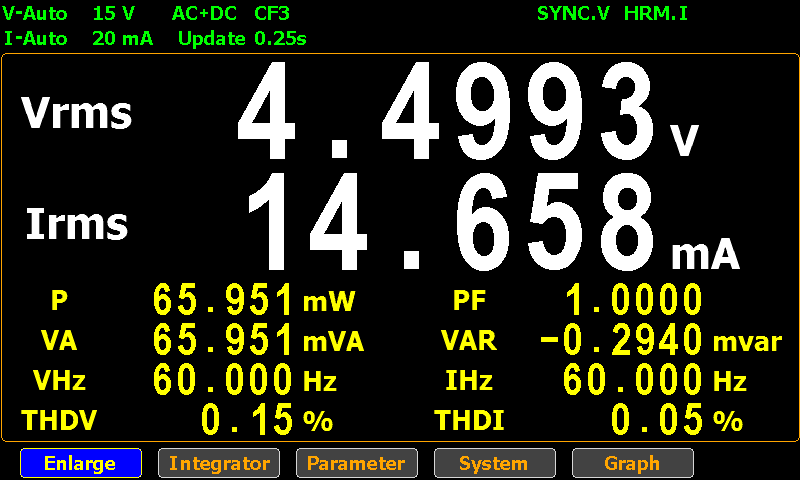Tap the 20 mA current range setting
The width and height of the screenshot is (800, 480).
click(x=121, y=39)
